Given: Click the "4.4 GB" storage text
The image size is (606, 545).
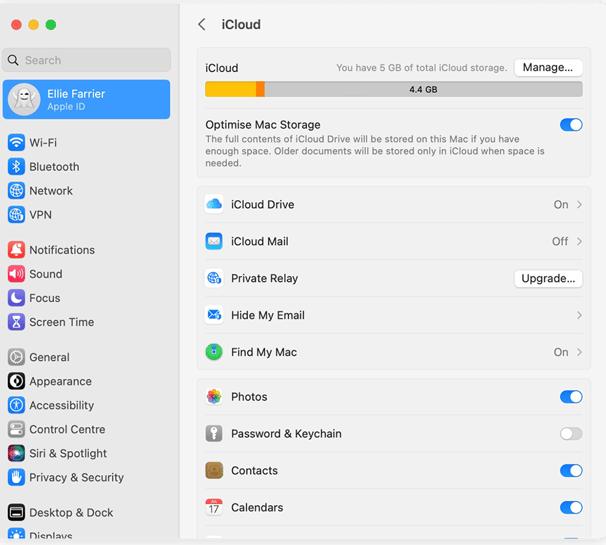Looking at the screenshot, I should point(423,89).
